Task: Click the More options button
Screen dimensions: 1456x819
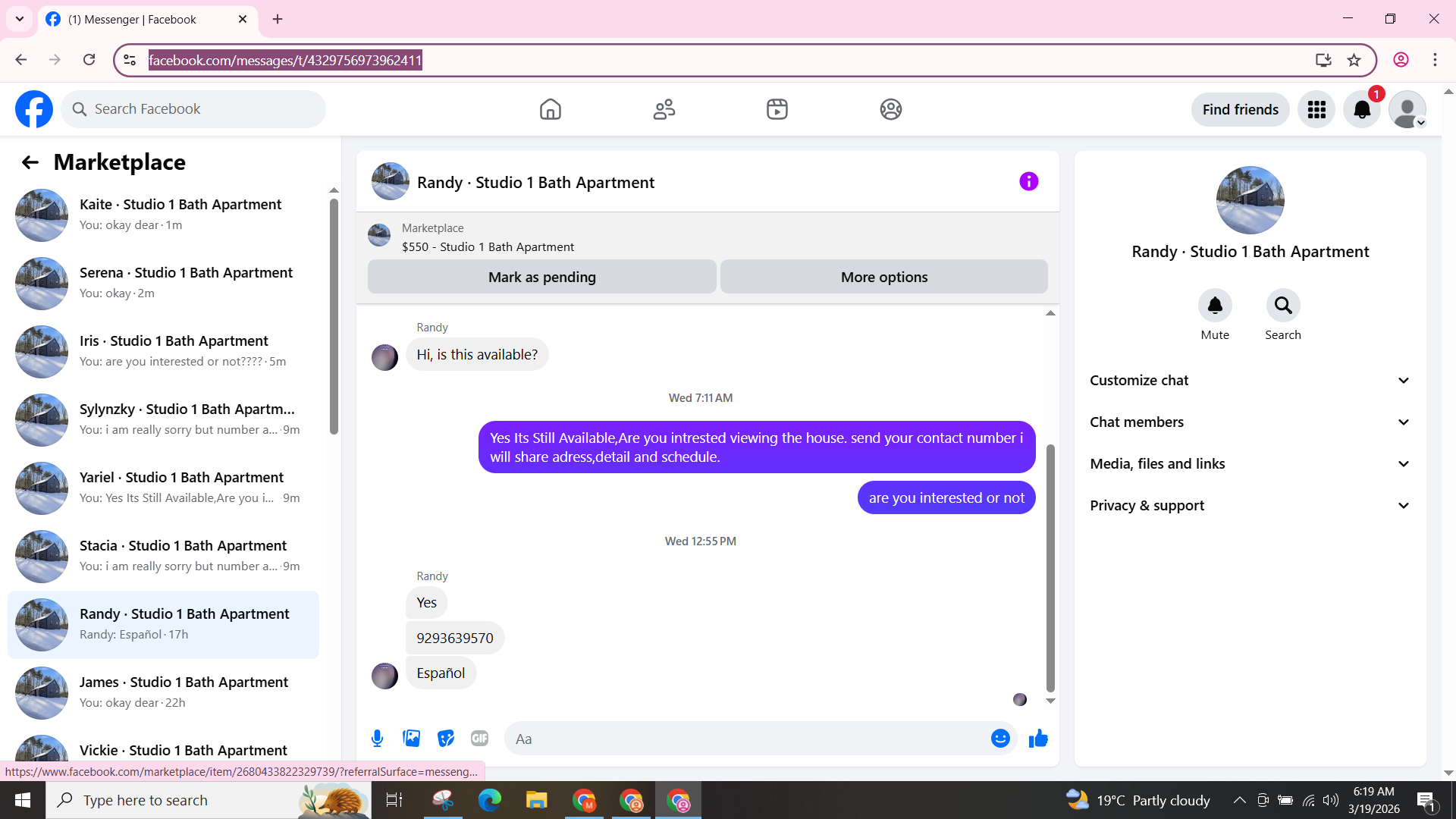Action: [x=883, y=278]
